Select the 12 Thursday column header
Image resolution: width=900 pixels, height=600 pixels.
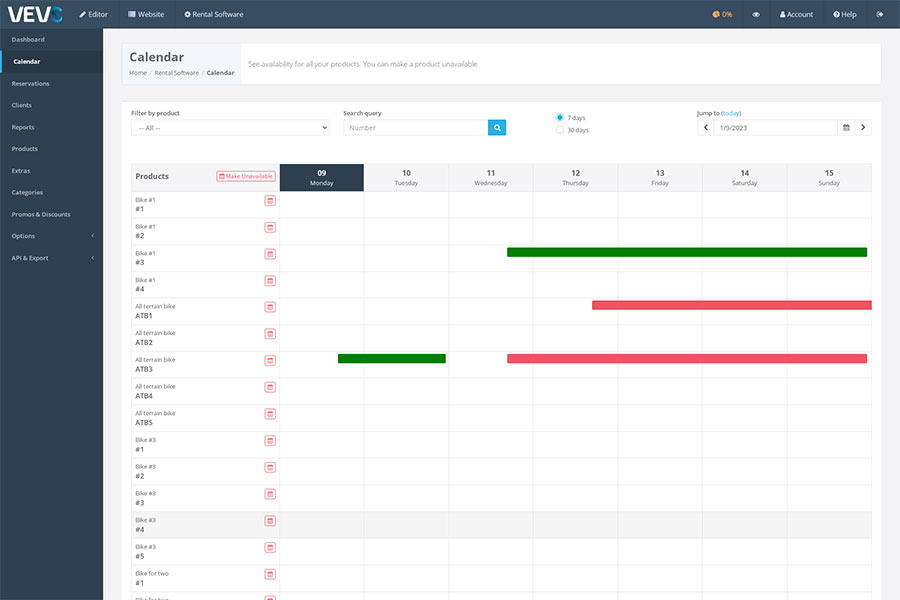coord(576,177)
